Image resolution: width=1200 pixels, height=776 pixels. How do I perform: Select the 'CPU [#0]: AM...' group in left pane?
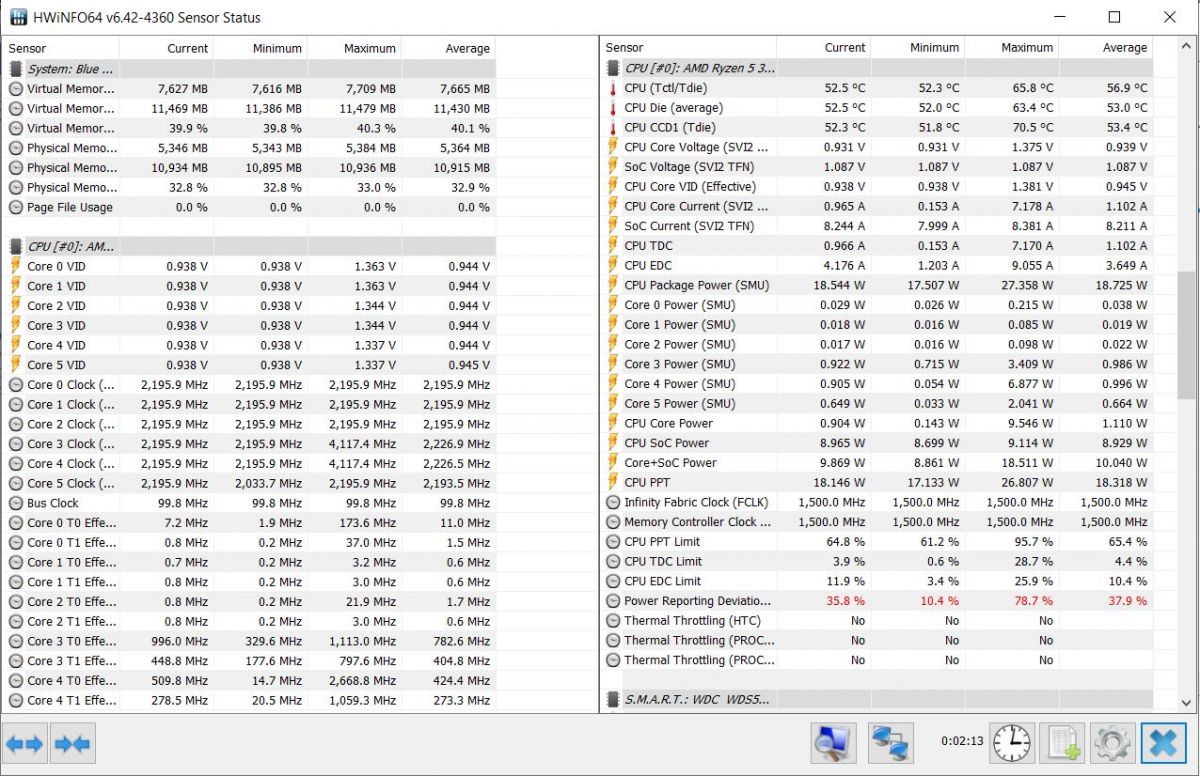click(250, 246)
